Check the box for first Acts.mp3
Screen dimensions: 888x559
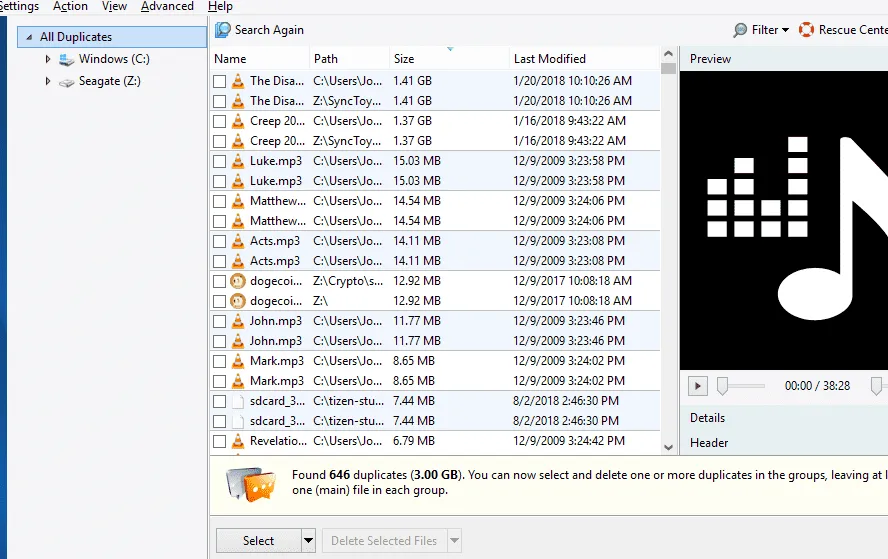click(220, 241)
